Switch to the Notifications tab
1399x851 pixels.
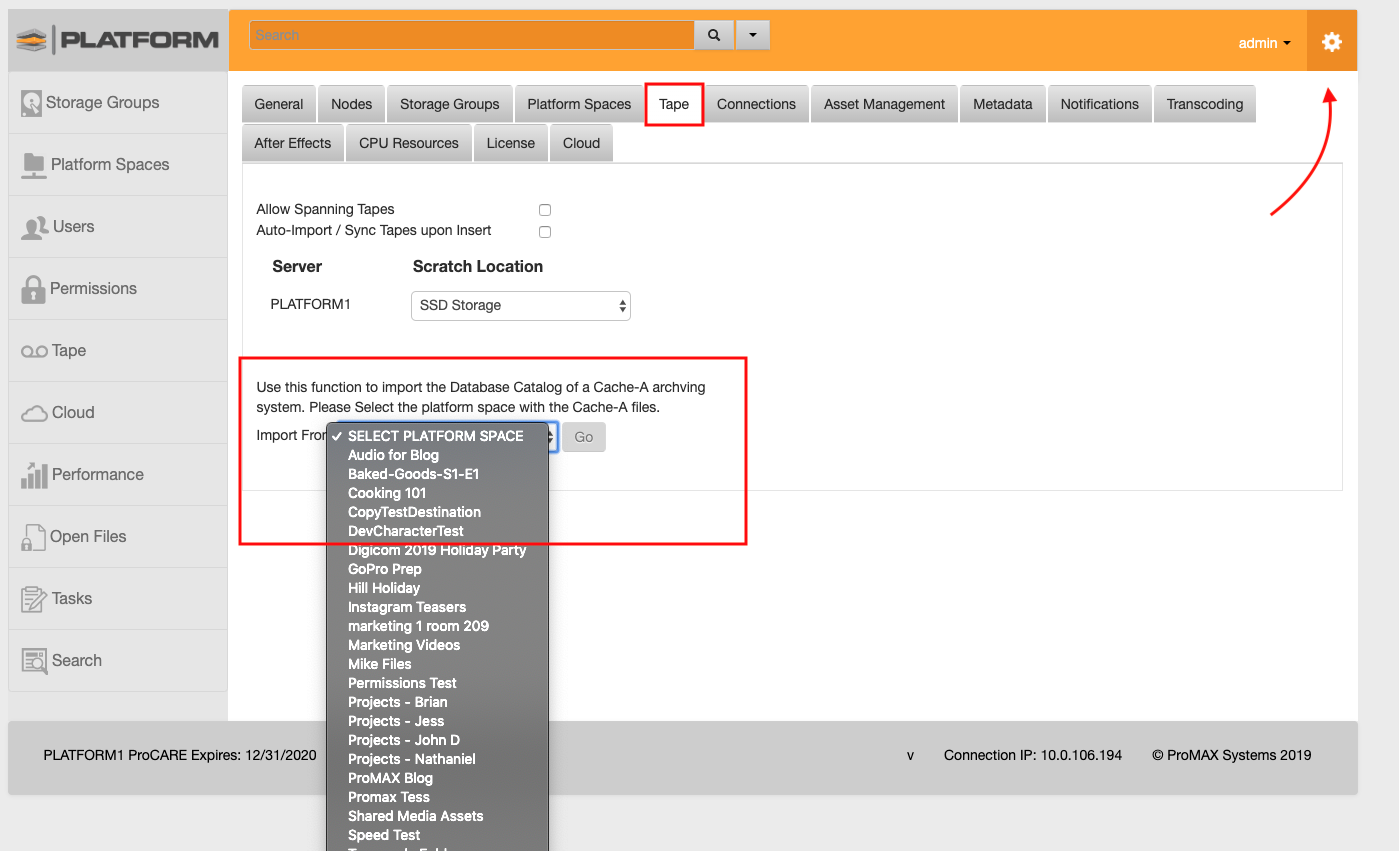[1100, 104]
